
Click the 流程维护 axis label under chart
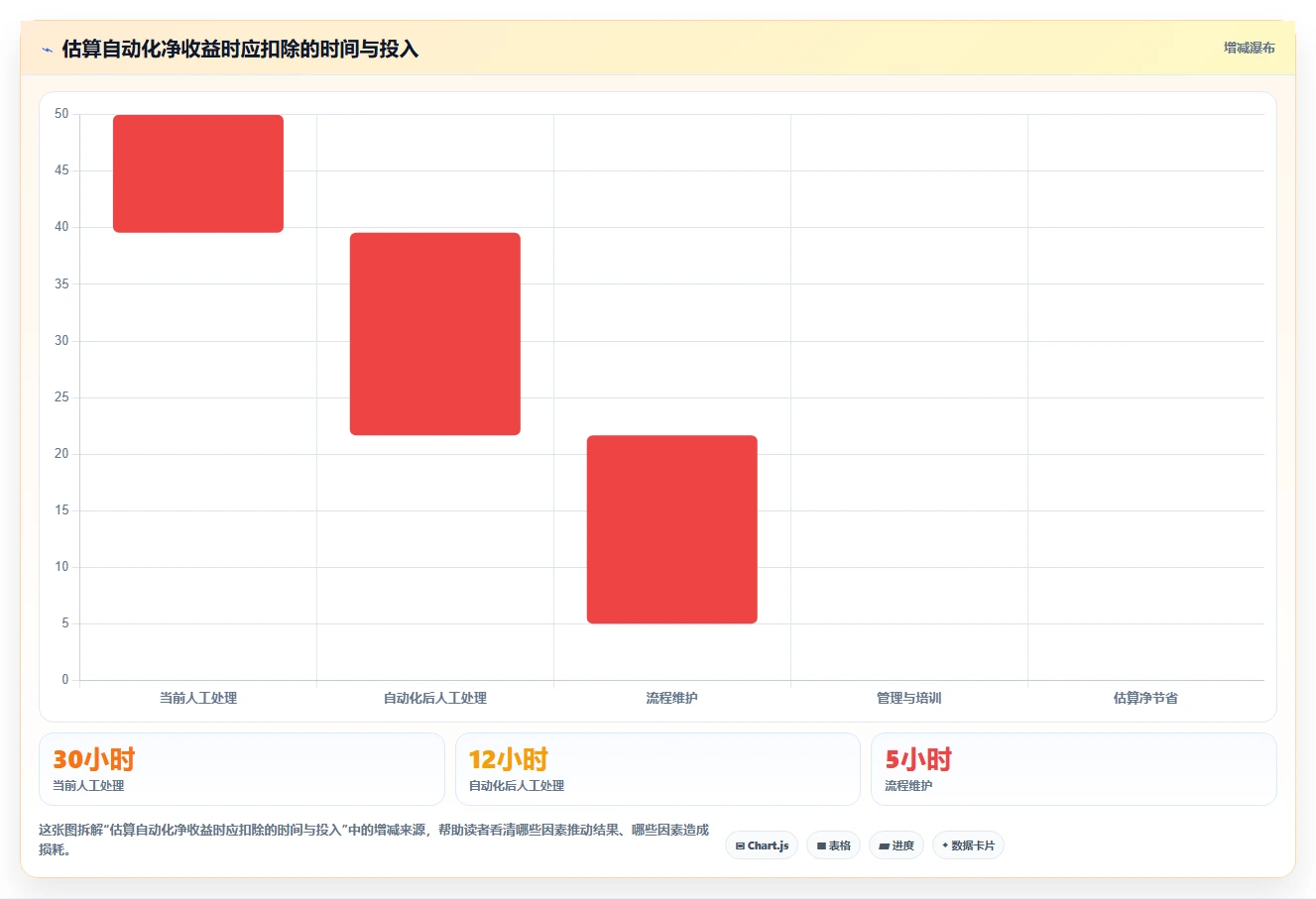click(672, 698)
